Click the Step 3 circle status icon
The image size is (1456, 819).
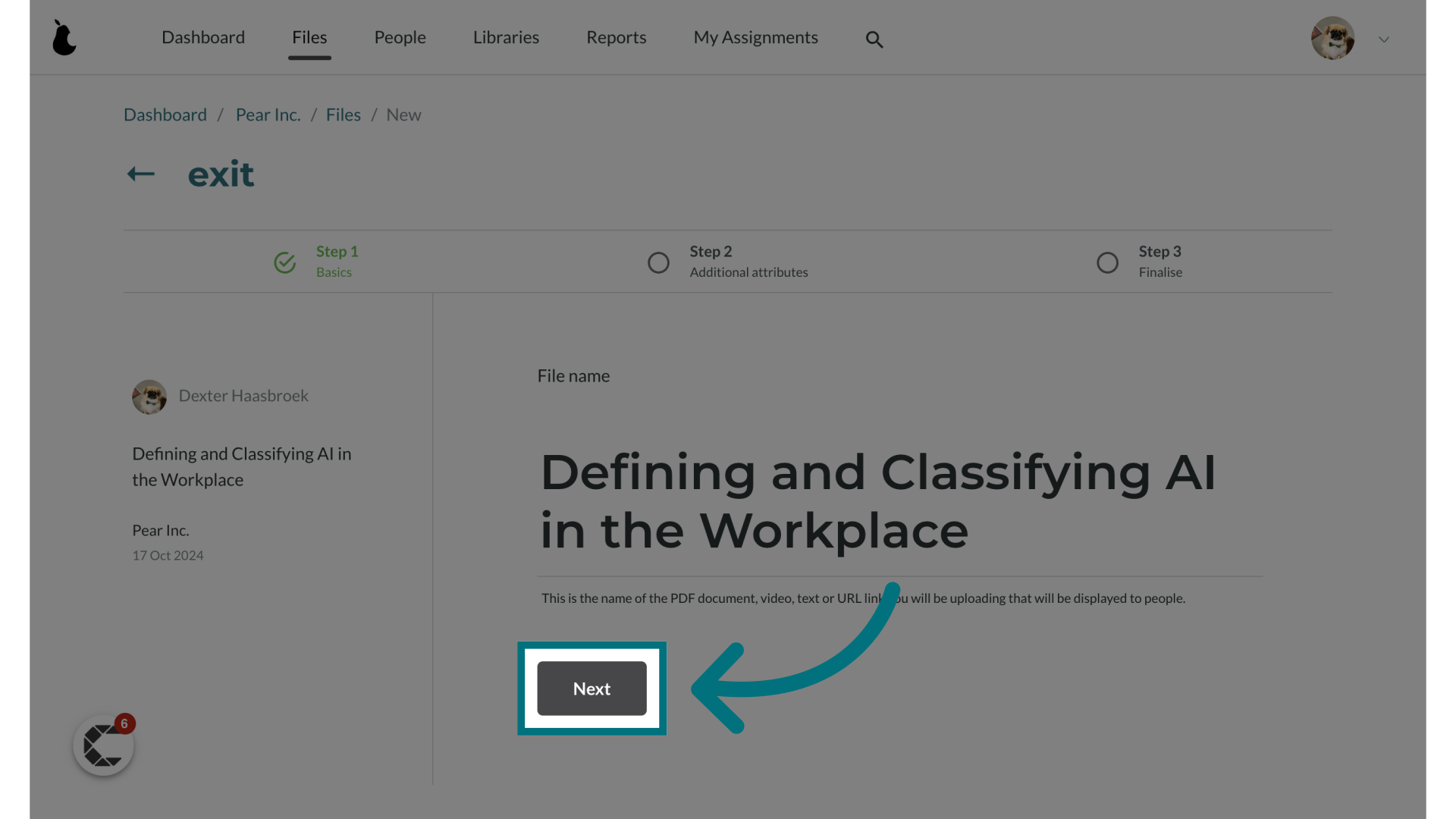(x=1107, y=262)
